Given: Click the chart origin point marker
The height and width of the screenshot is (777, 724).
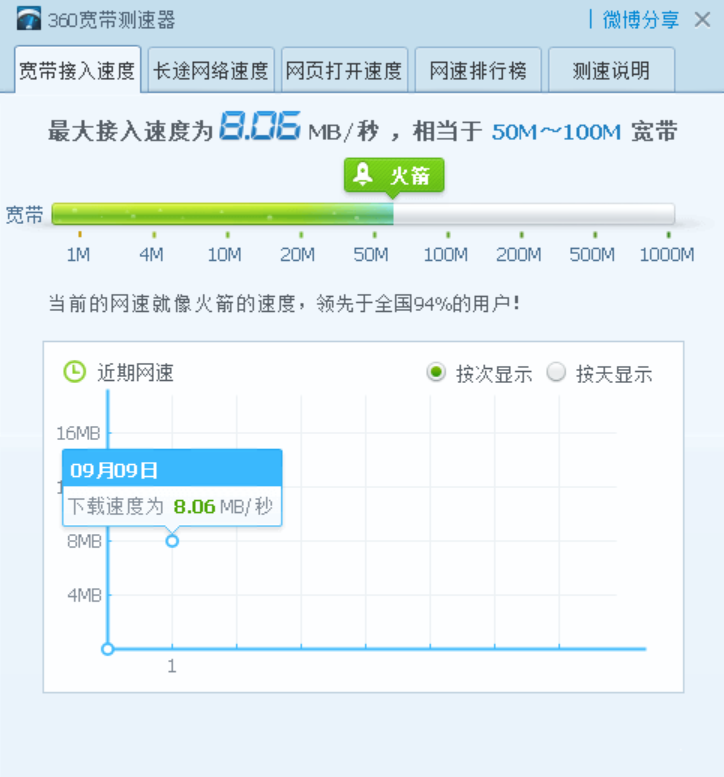Looking at the screenshot, I should (x=108, y=649).
